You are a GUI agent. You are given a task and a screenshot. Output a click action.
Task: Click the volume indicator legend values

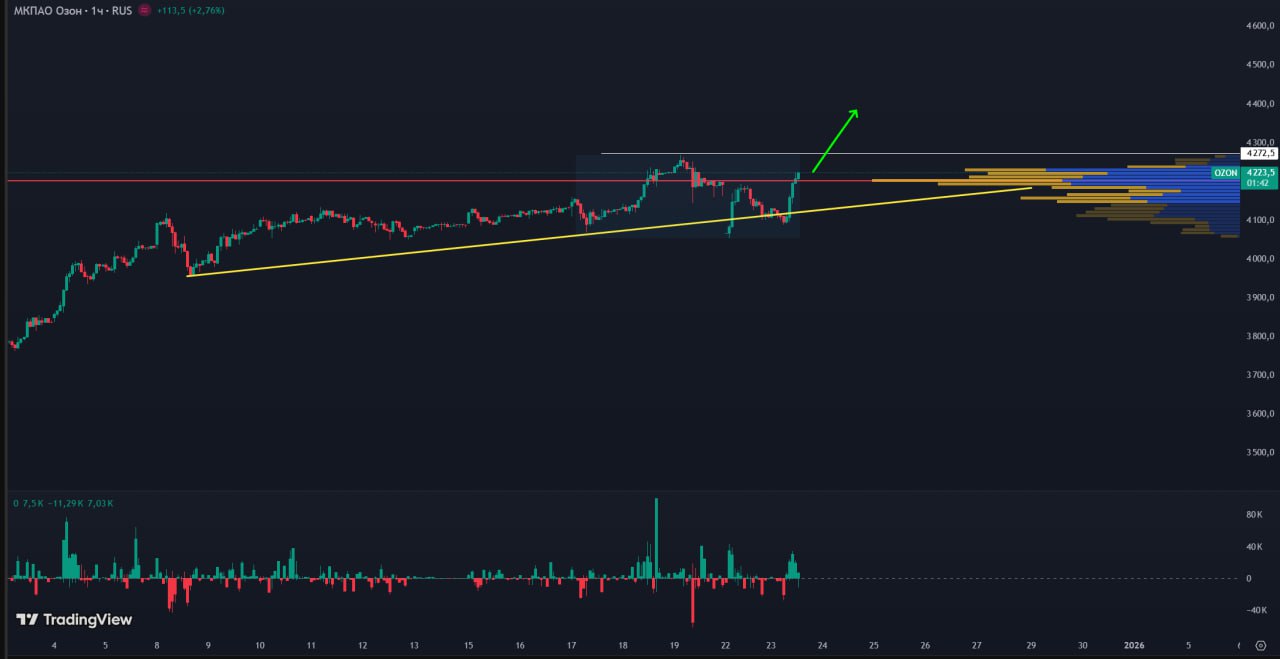tap(63, 503)
